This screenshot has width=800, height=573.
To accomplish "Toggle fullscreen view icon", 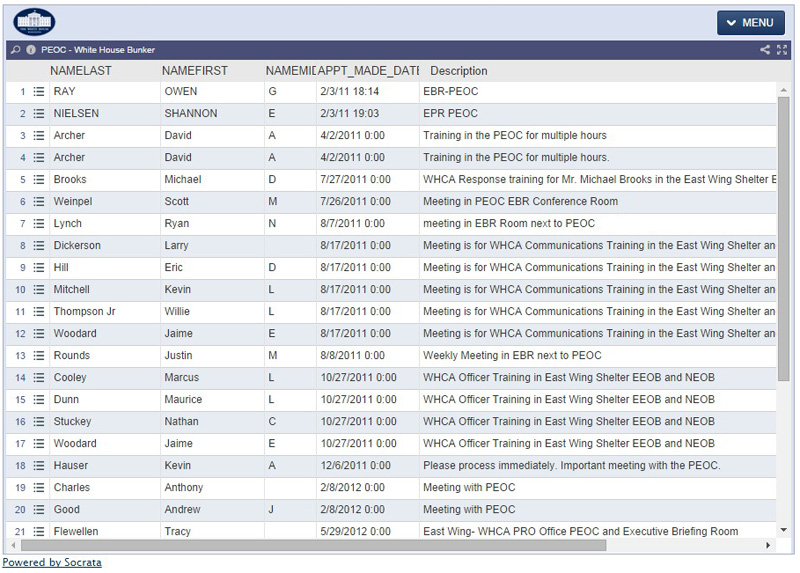I will [783, 50].
